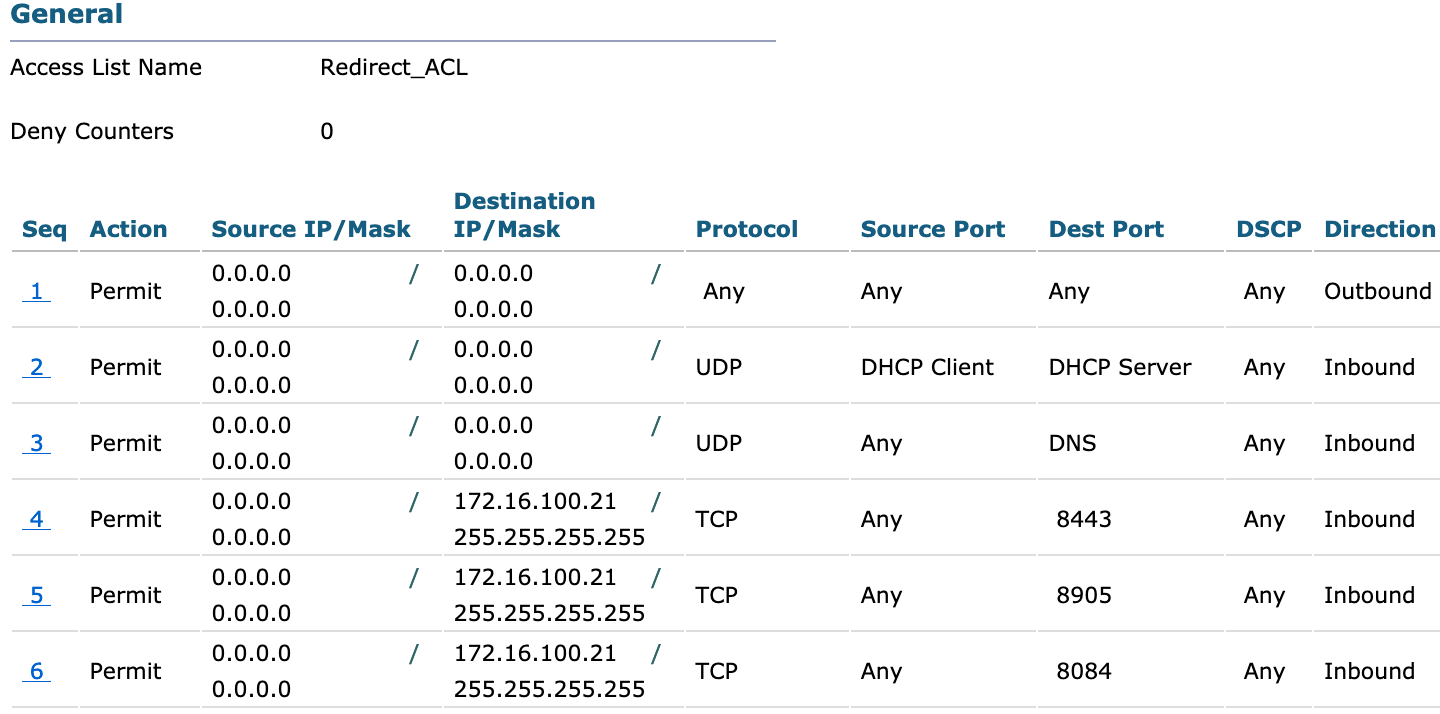Click the DSCP column header
The image size is (1440, 714).
pos(1268,229)
